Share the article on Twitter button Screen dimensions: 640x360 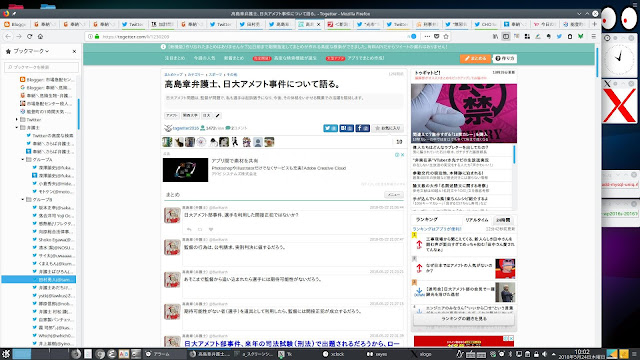pyautogui.click(x=330, y=128)
